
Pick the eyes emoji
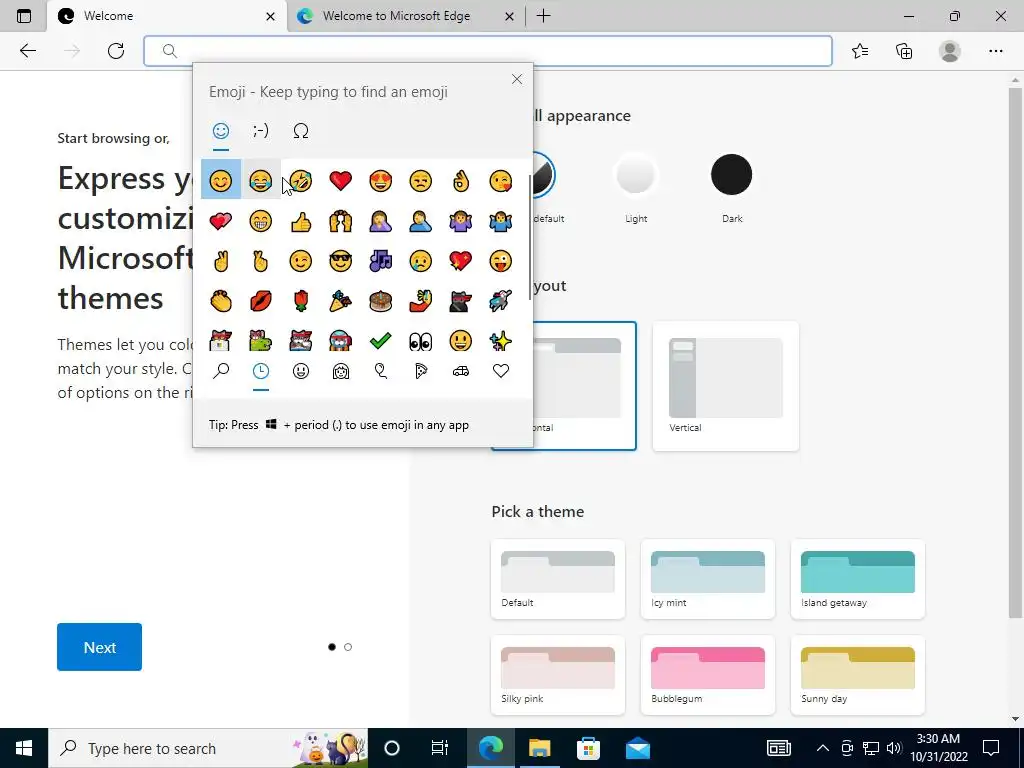421,341
